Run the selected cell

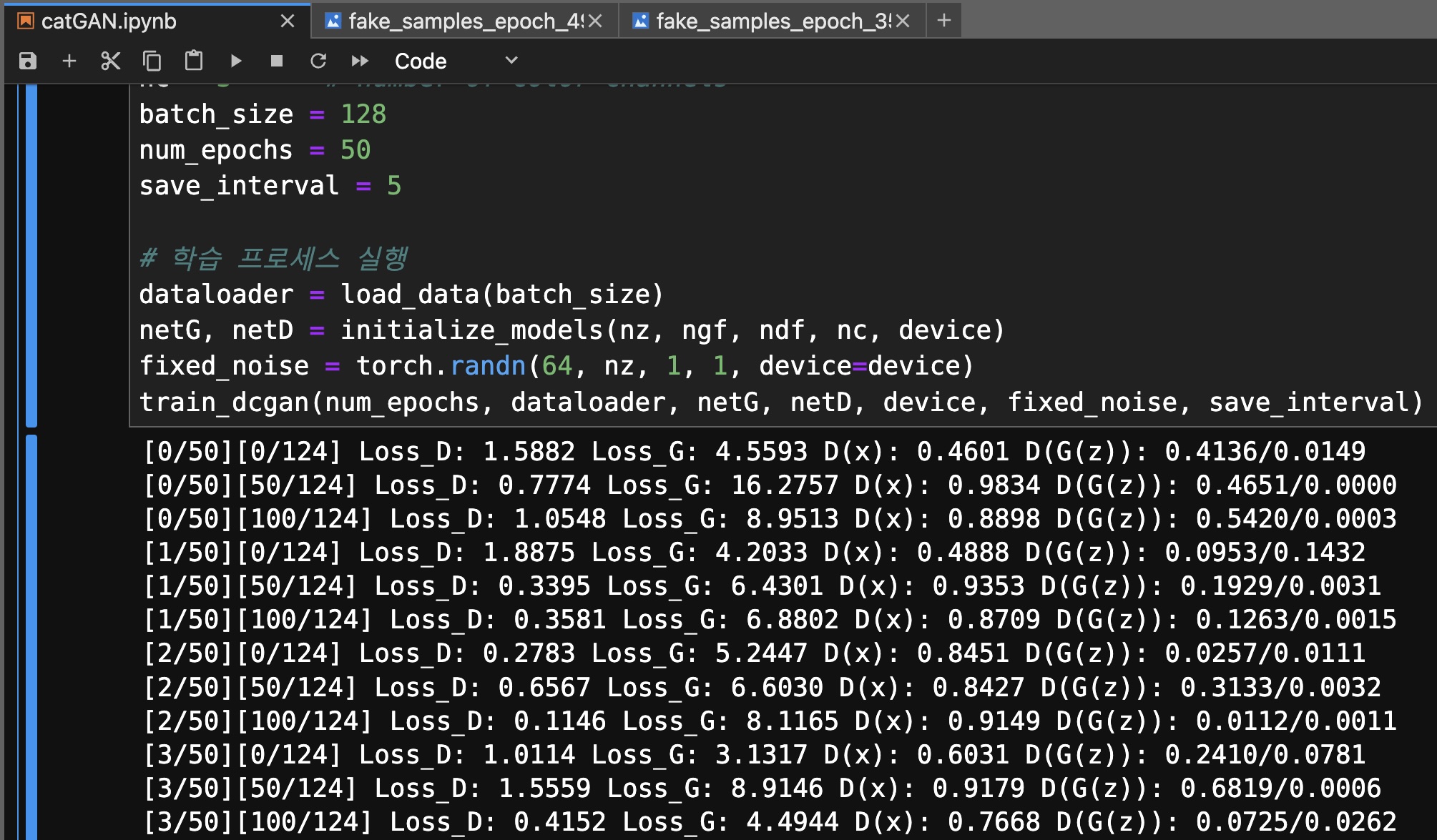click(x=235, y=61)
